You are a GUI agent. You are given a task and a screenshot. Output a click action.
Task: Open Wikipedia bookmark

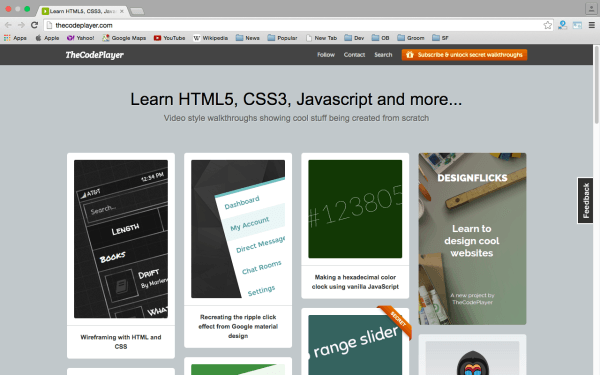pyautogui.click(x=210, y=38)
